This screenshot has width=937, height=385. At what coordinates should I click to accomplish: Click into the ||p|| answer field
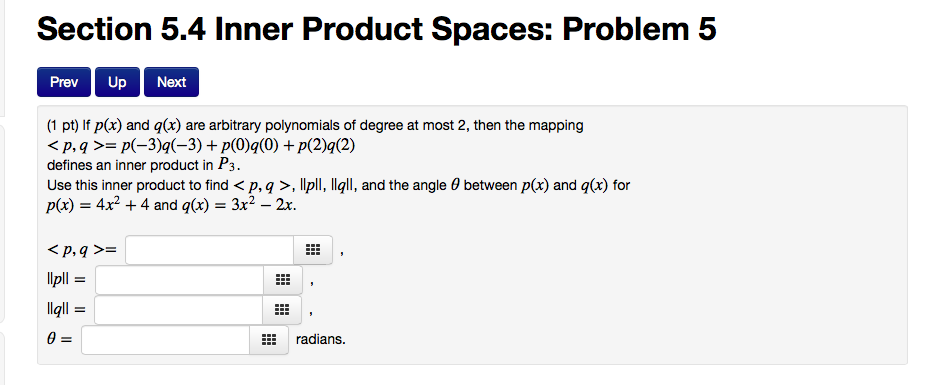(179, 280)
